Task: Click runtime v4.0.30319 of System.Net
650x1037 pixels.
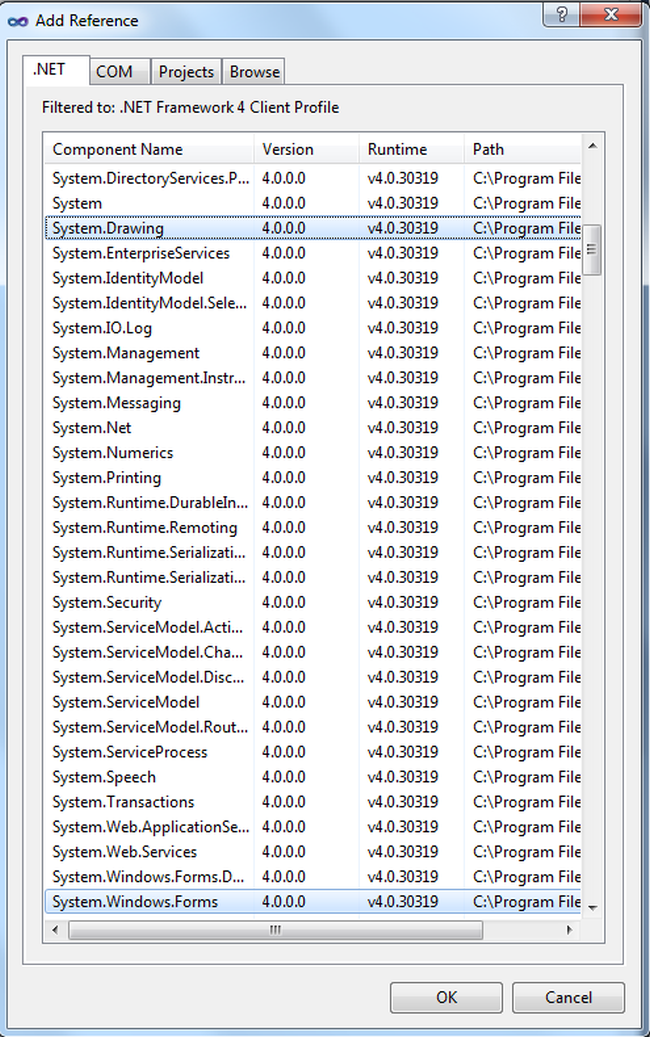Action: tap(403, 428)
